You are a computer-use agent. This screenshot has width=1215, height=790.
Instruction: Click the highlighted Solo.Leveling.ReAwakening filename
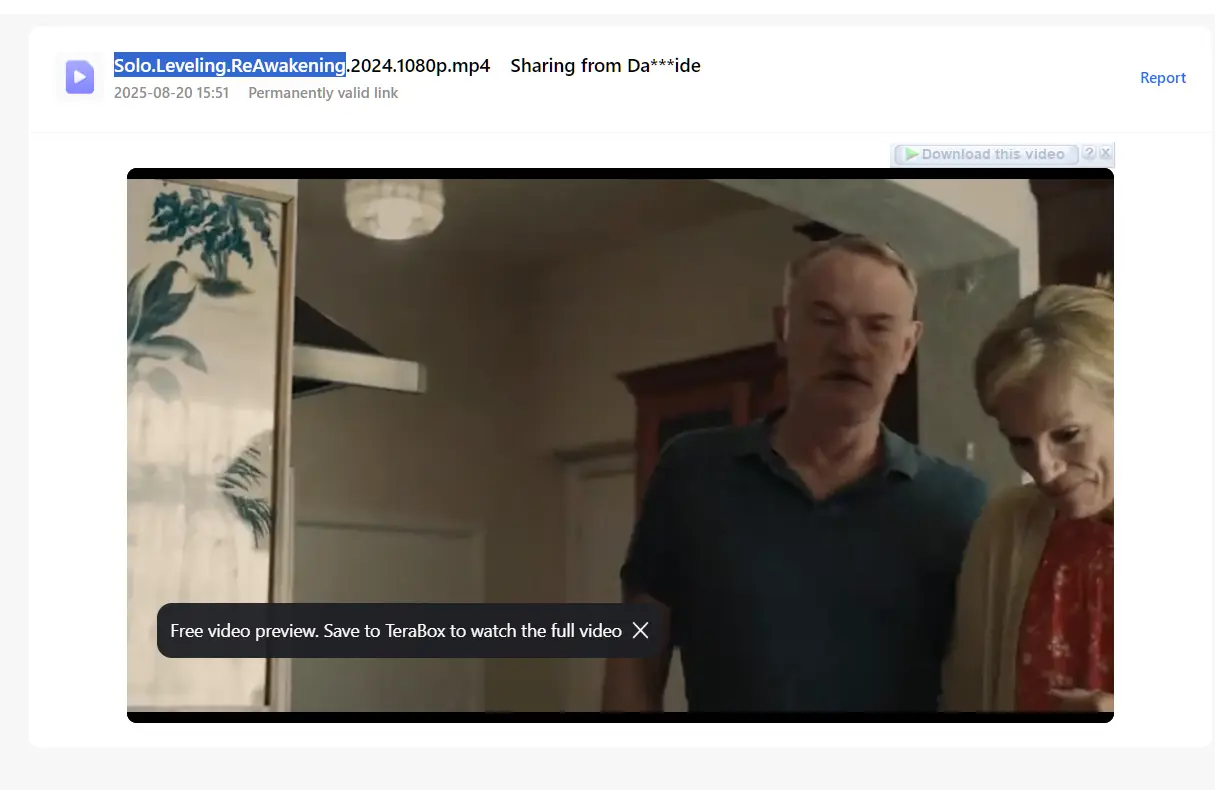point(230,66)
